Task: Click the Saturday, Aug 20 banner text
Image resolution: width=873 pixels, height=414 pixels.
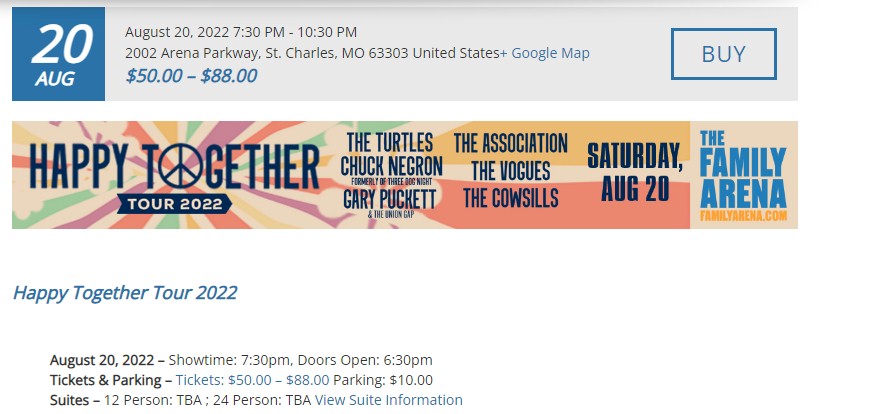Action: (634, 173)
